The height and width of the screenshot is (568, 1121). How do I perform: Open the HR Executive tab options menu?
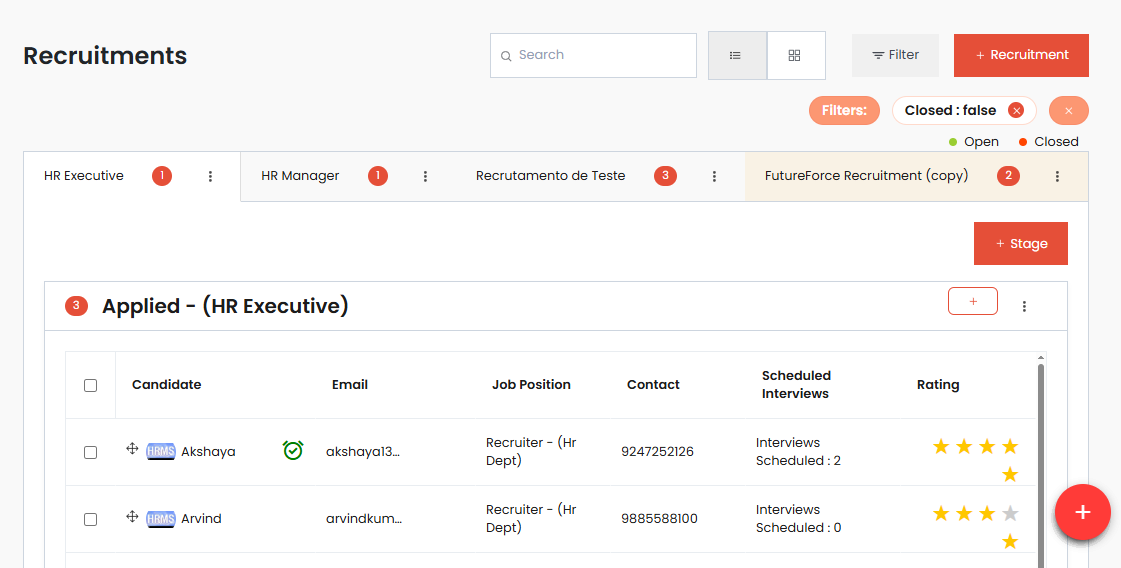point(210,176)
